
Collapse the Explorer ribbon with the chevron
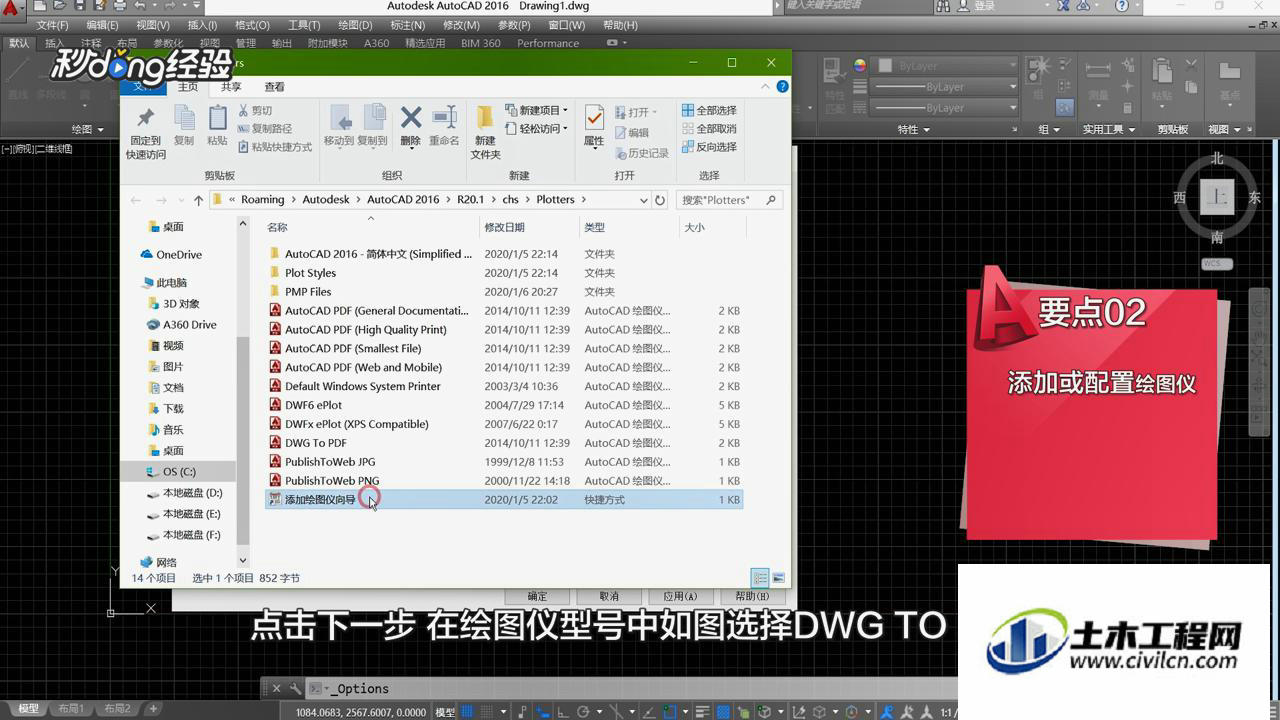[x=766, y=87]
